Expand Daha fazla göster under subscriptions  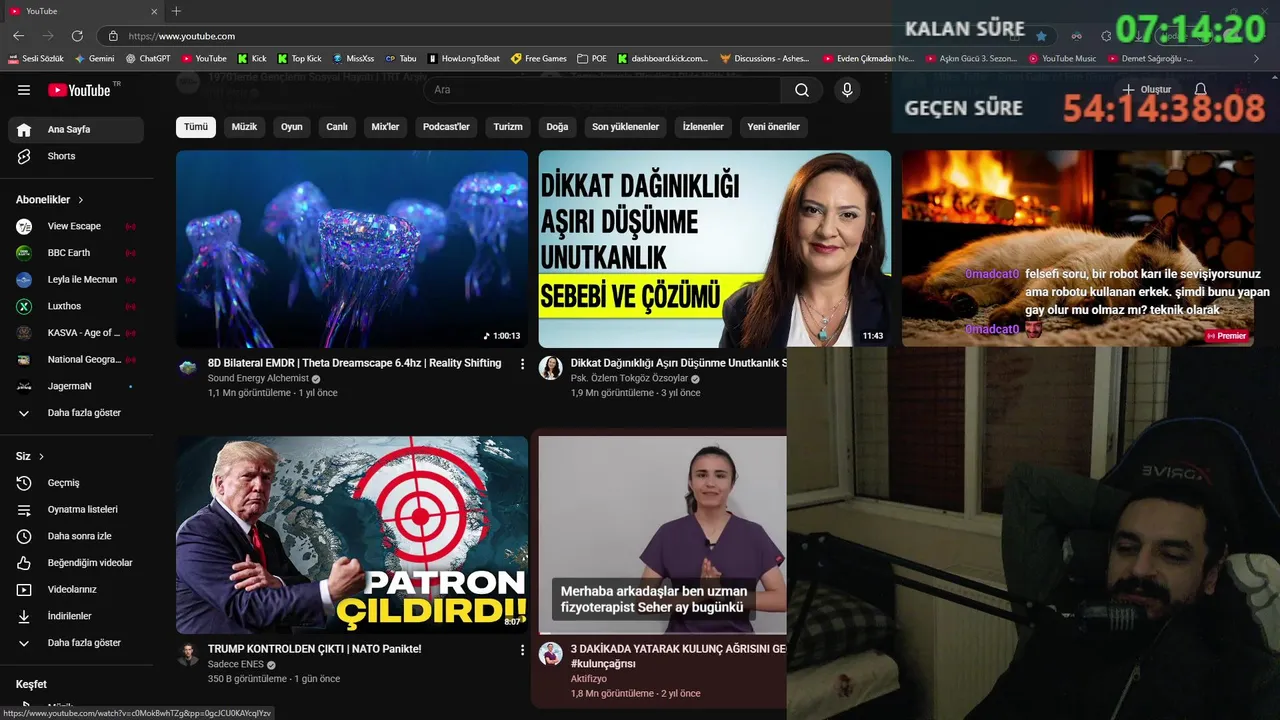coord(76,413)
